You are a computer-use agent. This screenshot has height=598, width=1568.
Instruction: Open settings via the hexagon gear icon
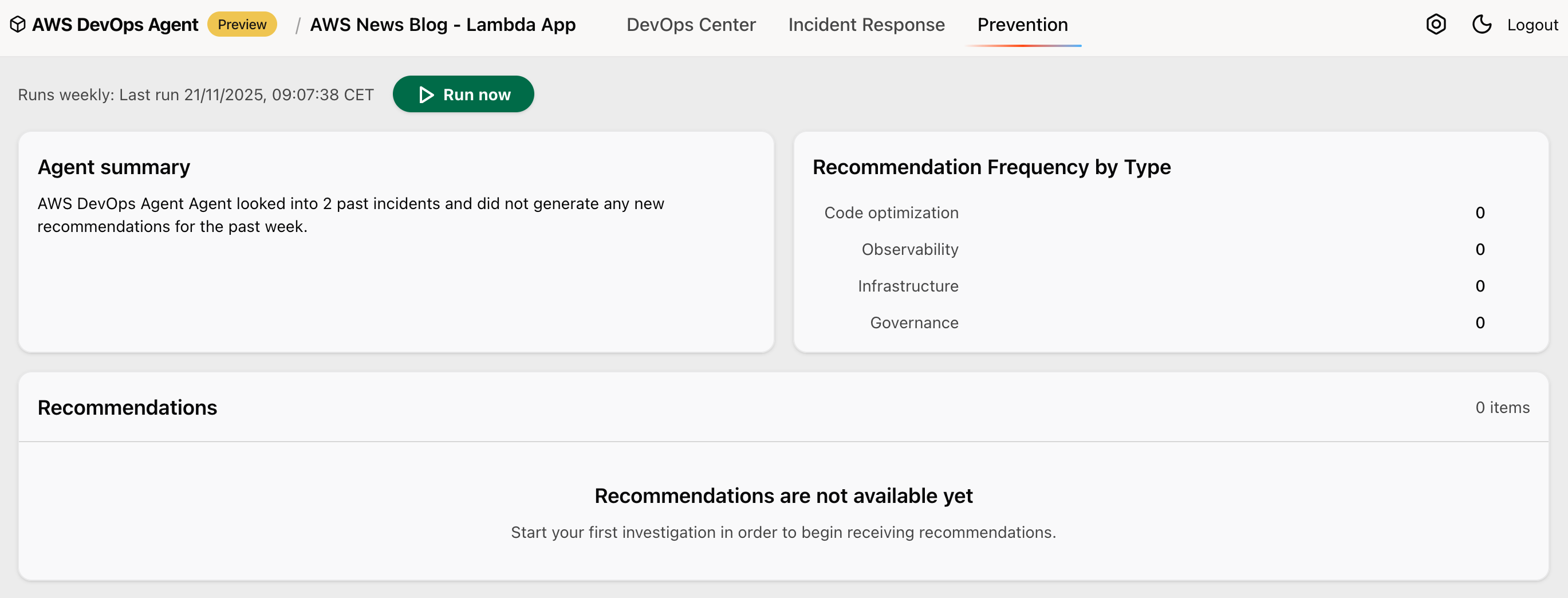coord(1436,25)
